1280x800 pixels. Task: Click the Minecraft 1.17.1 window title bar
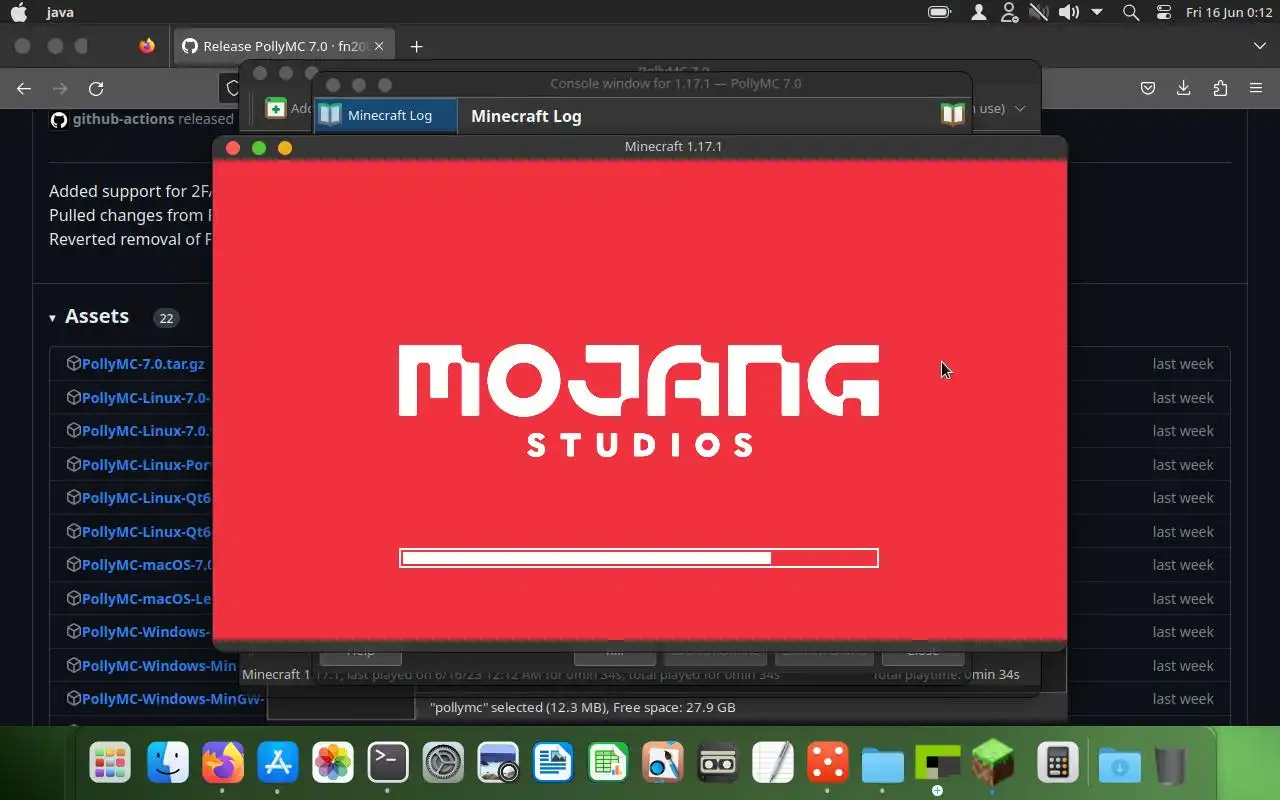tap(640, 147)
